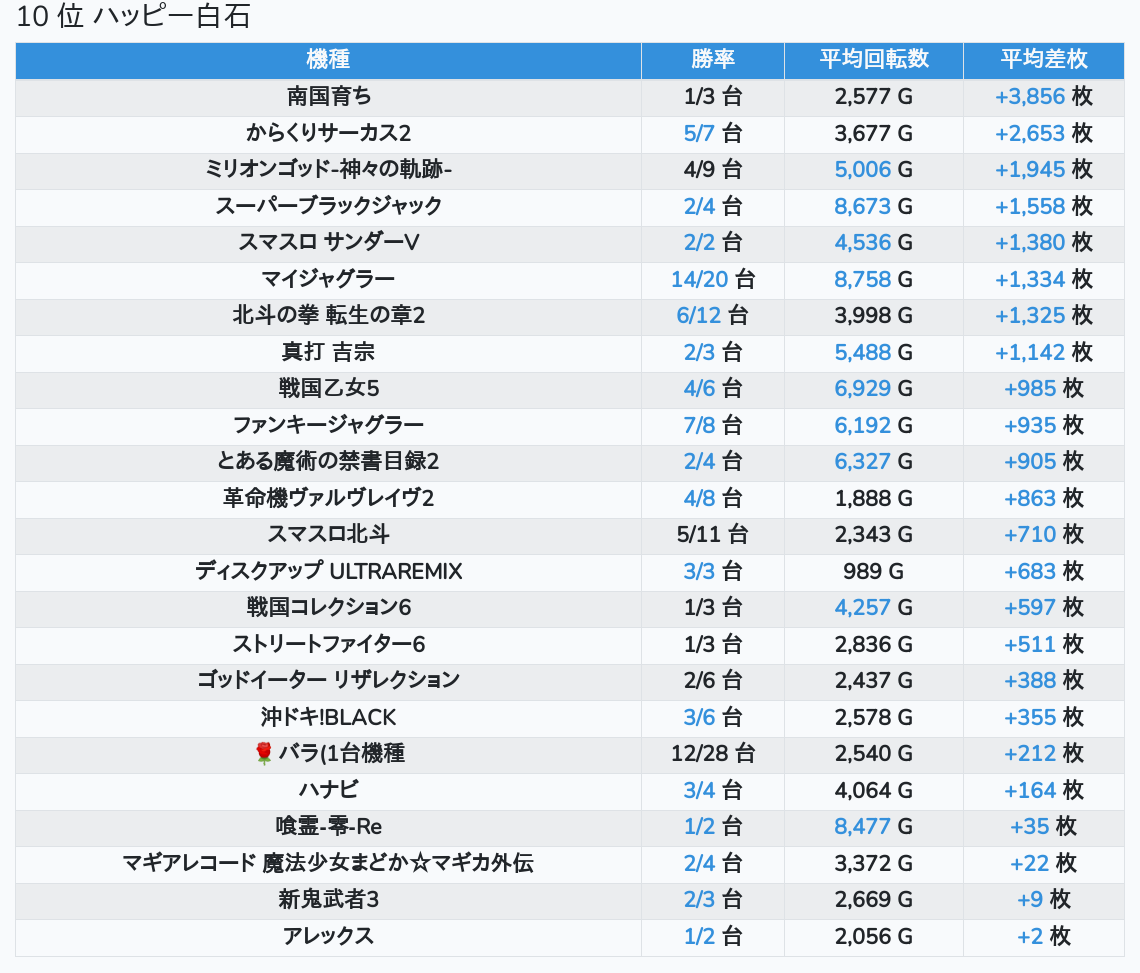This screenshot has width=1140, height=973.
Task: Click the 平均差枚 column header
Action: click(1043, 59)
